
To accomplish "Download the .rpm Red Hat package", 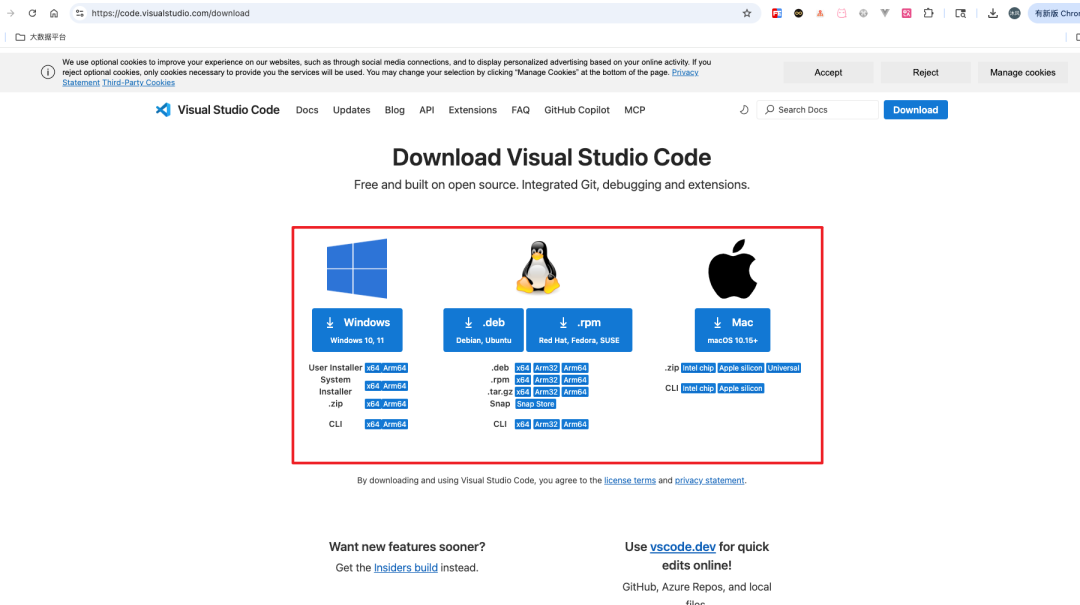I will coord(579,330).
